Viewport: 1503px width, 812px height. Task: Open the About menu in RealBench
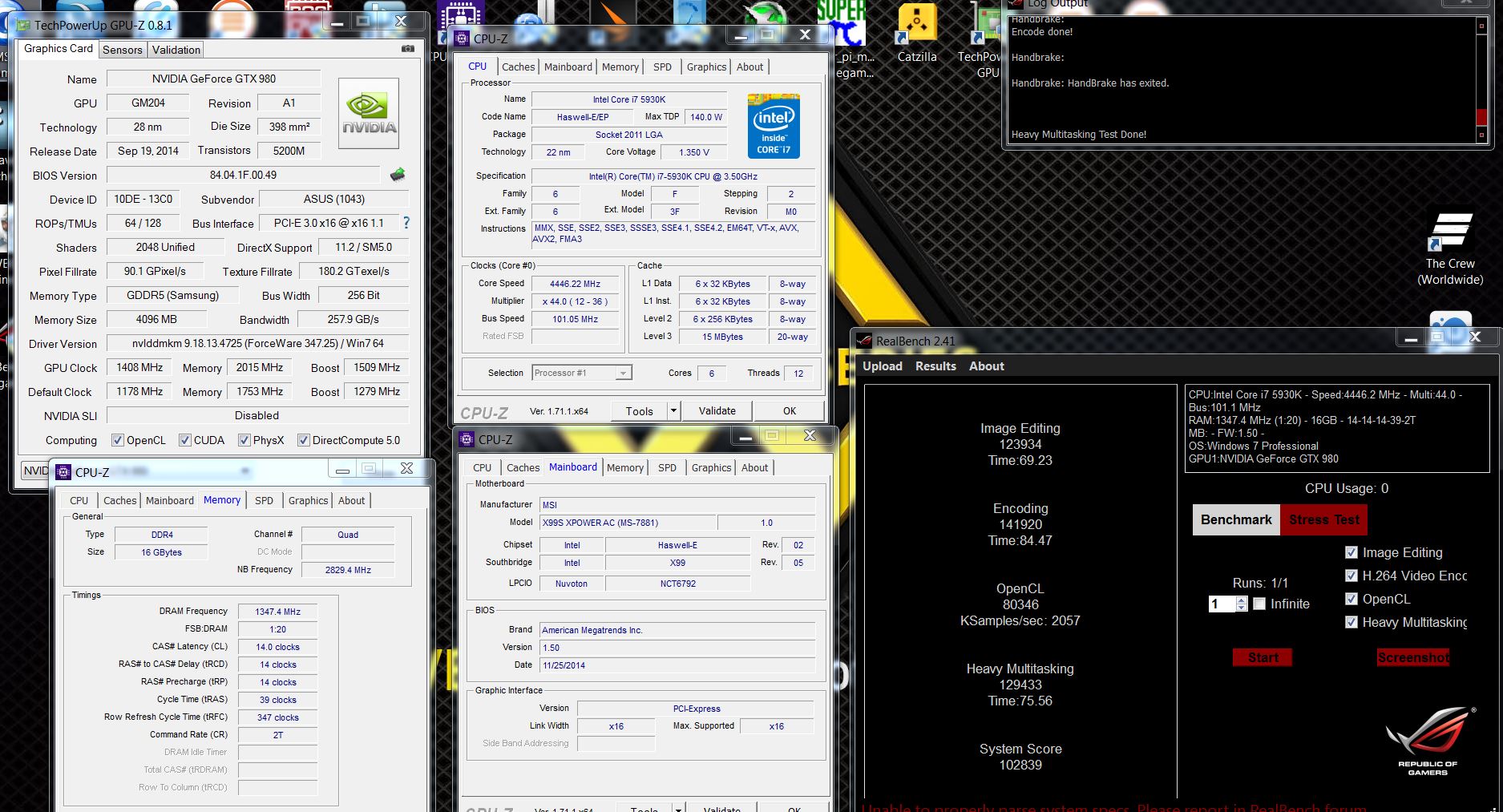pyautogui.click(x=986, y=366)
